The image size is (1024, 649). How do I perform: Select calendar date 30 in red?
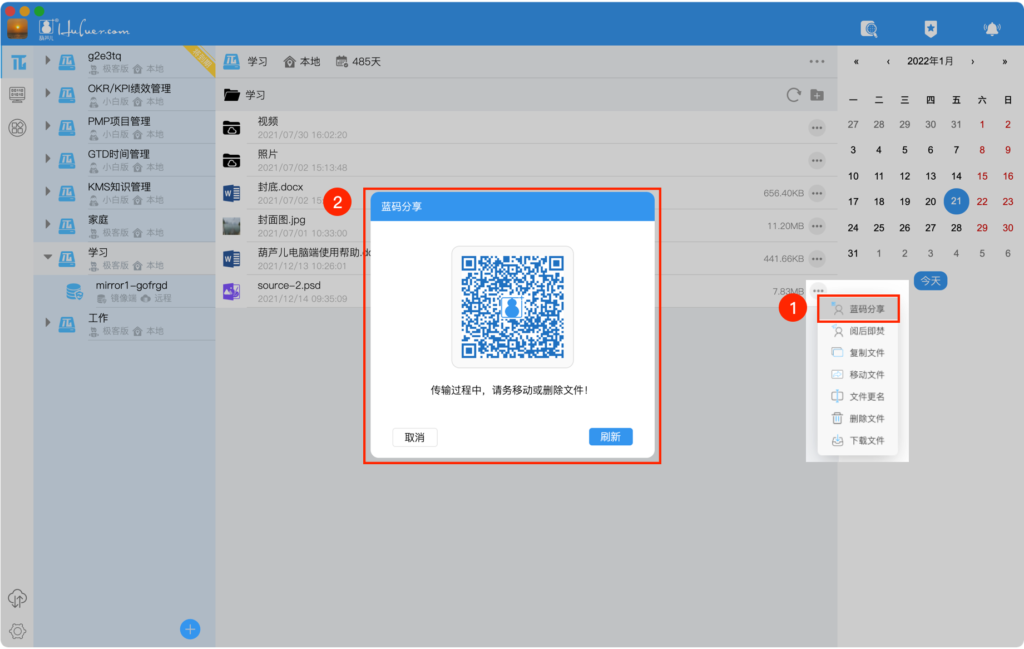[1008, 228]
